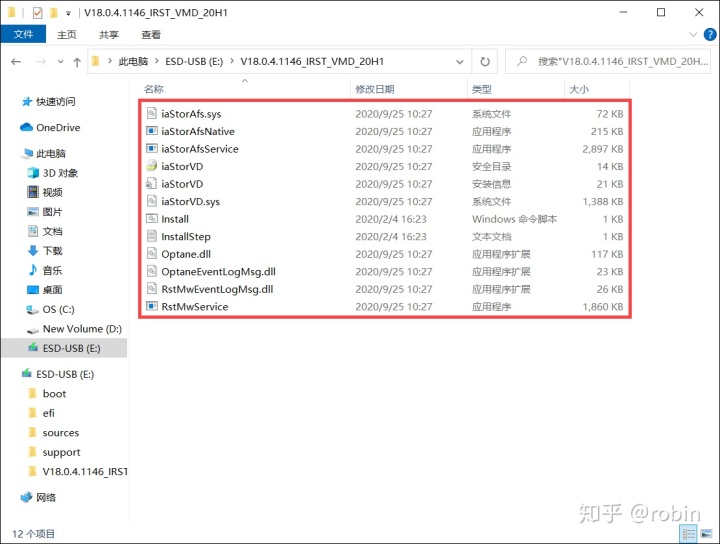720x544 pixels.
Task: Open the help question mark icon
Action: click(710, 34)
